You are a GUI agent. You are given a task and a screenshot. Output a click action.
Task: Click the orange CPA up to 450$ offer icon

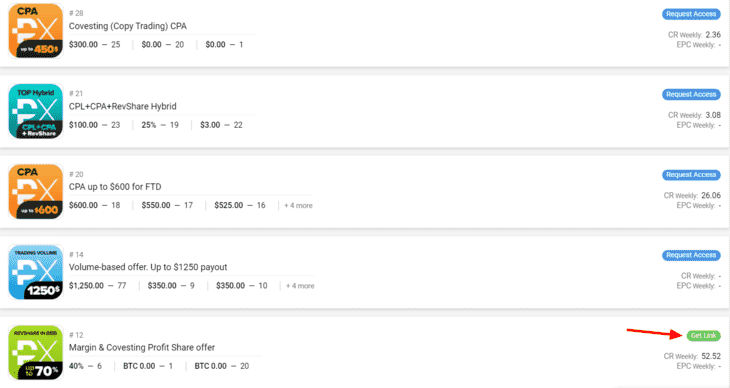tap(35, 31)
